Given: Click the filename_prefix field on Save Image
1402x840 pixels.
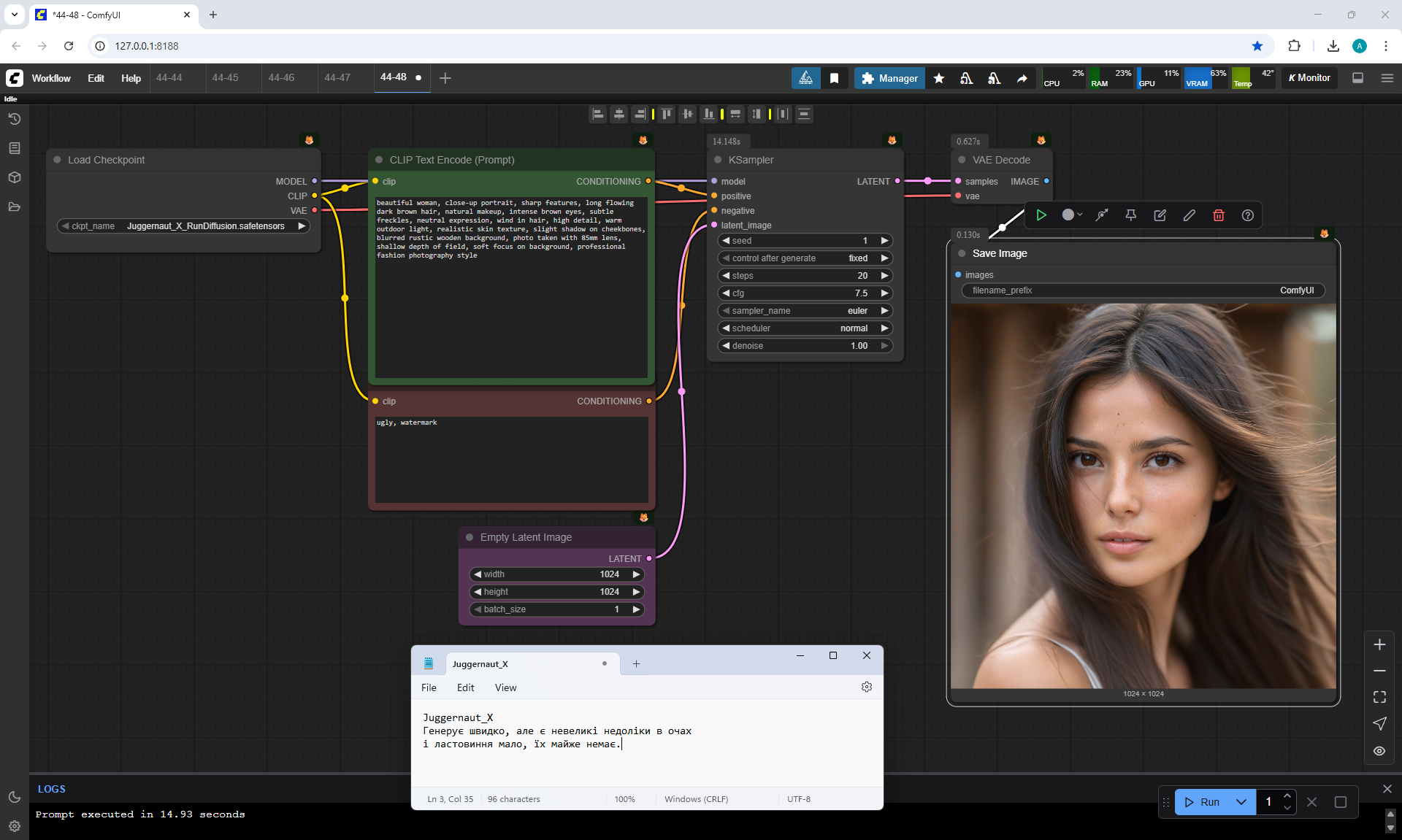Looking at the screenshot, I should click(1142, 290).
